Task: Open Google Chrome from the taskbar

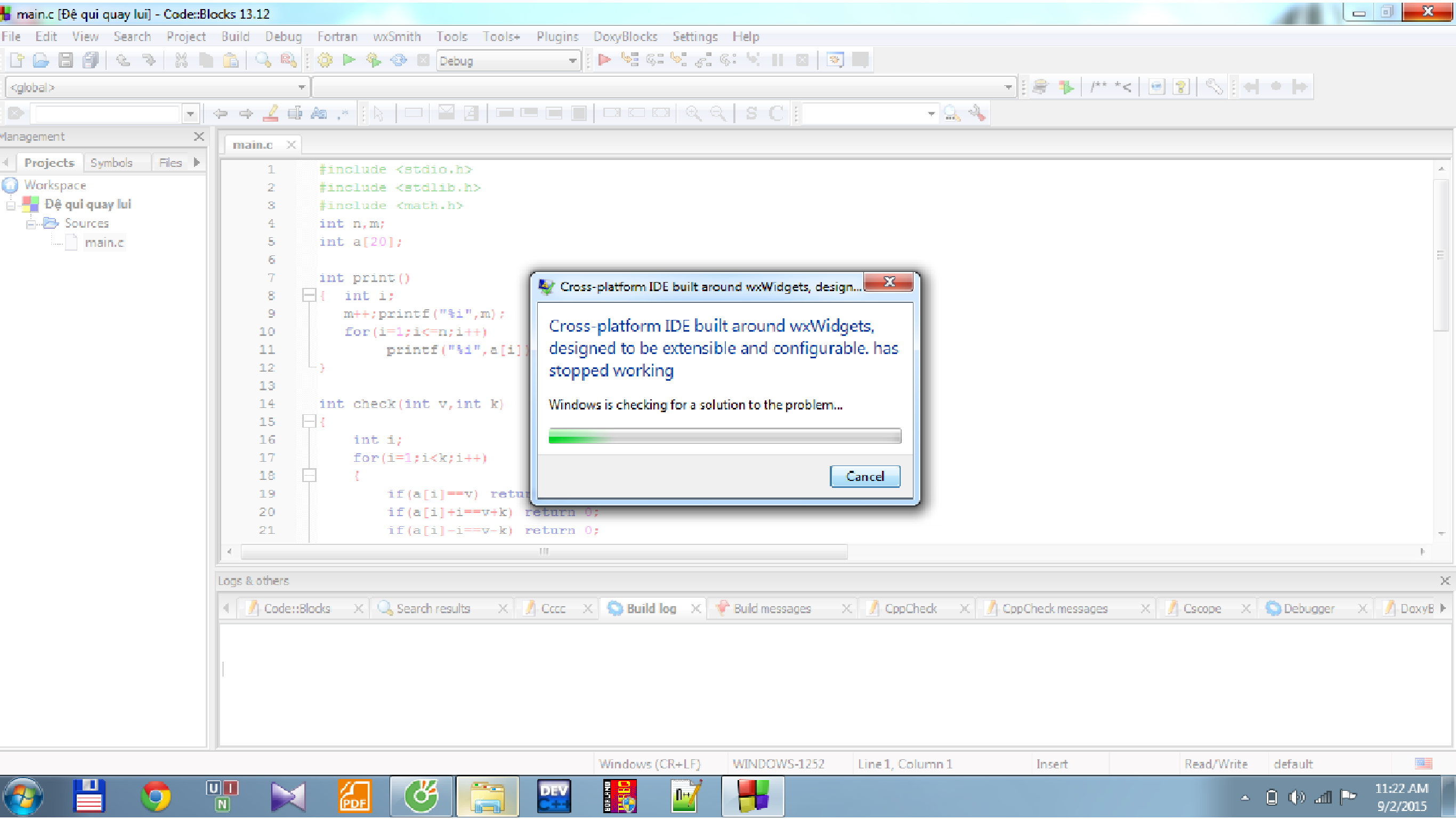Action: click(x=156, y=797)
